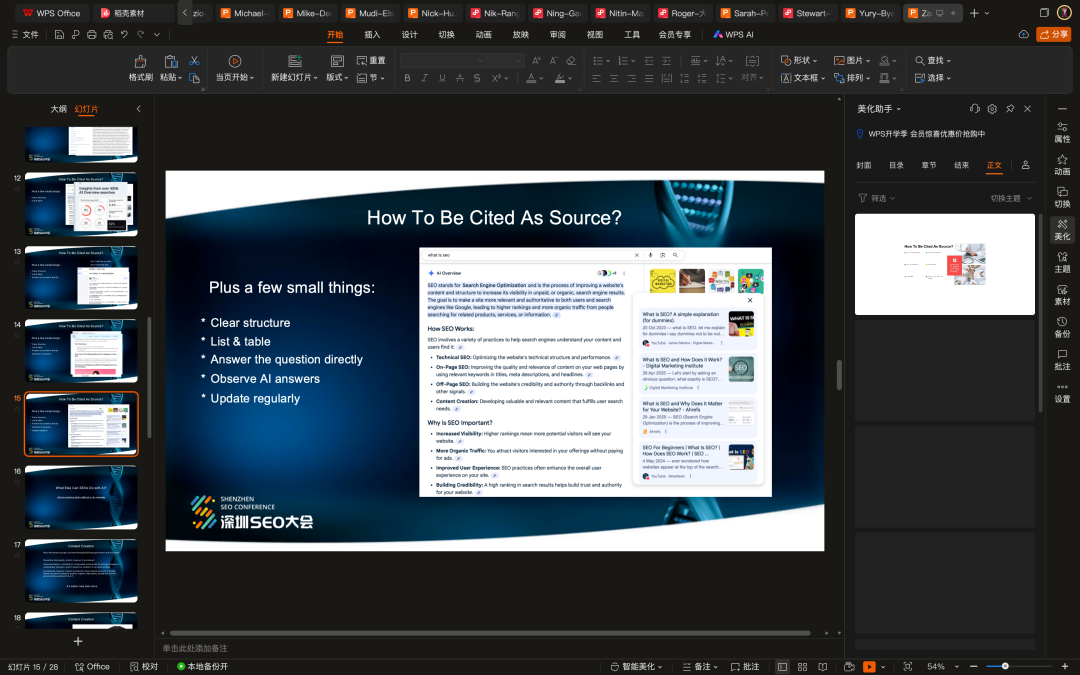
Task: Click the clear formatting eraser icon
Action: point(571,61)
